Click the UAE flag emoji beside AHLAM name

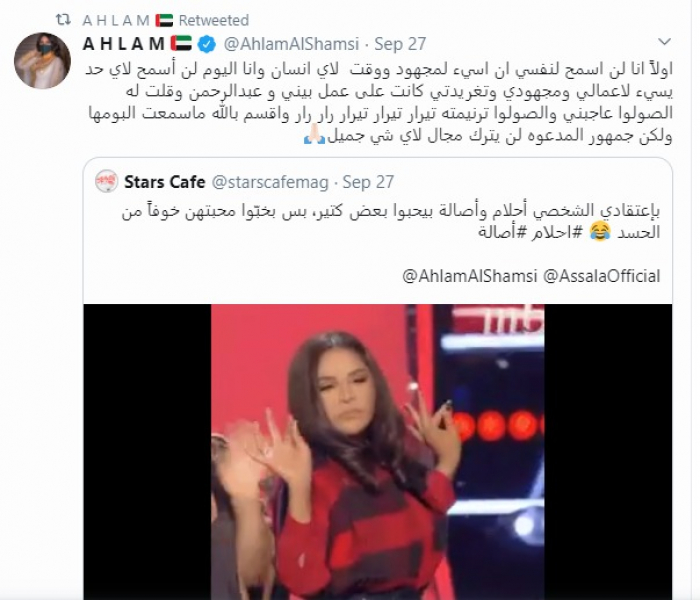[x=181, y=44]
